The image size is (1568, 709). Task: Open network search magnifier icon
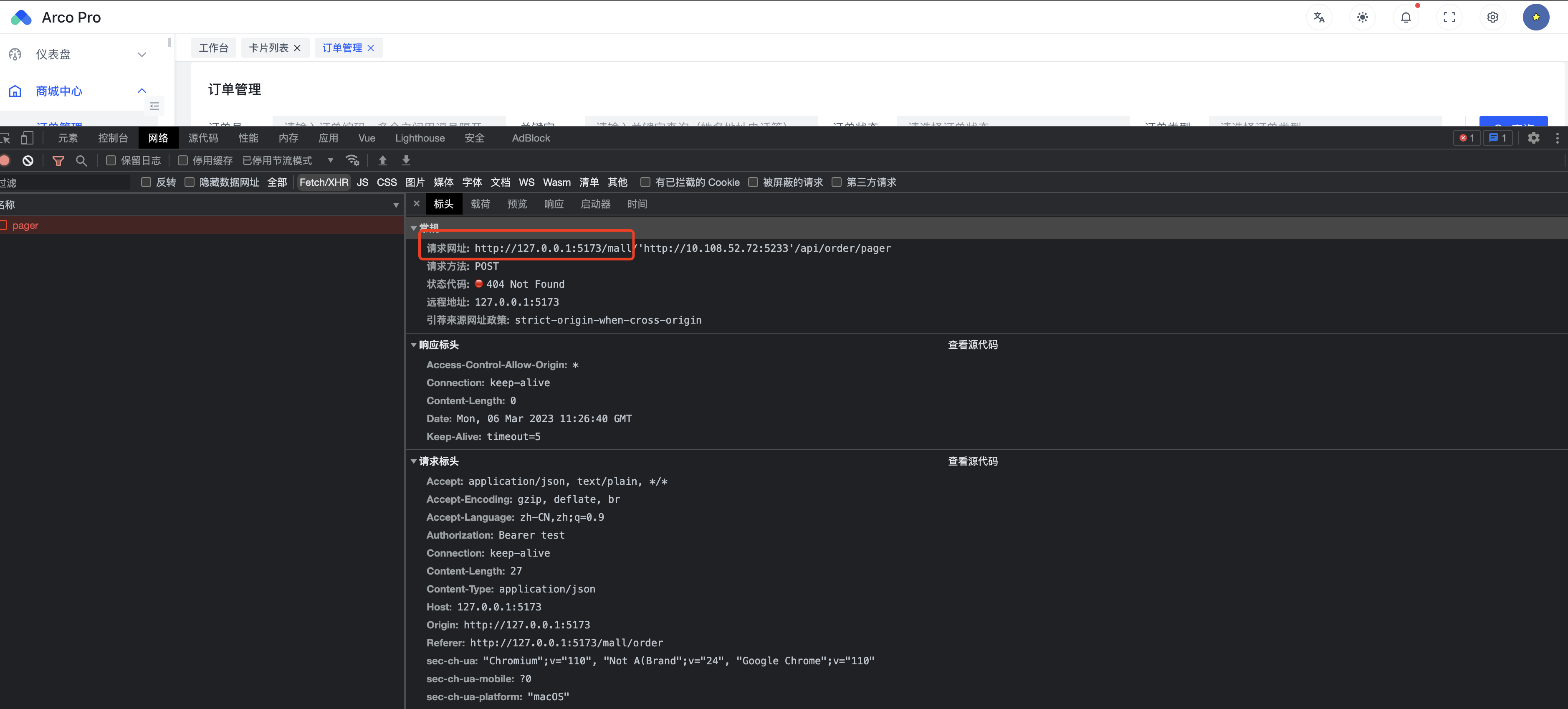pos(81,161)
